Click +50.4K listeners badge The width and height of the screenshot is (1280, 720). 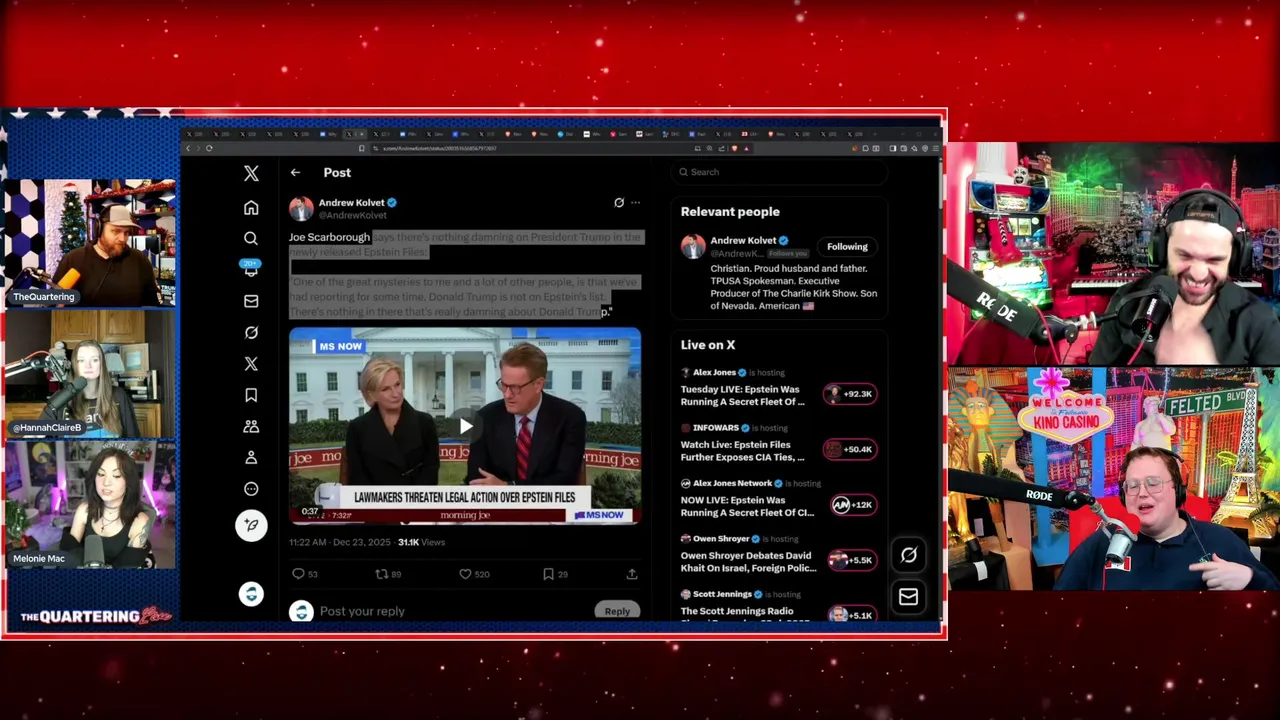tap(850, 450)
